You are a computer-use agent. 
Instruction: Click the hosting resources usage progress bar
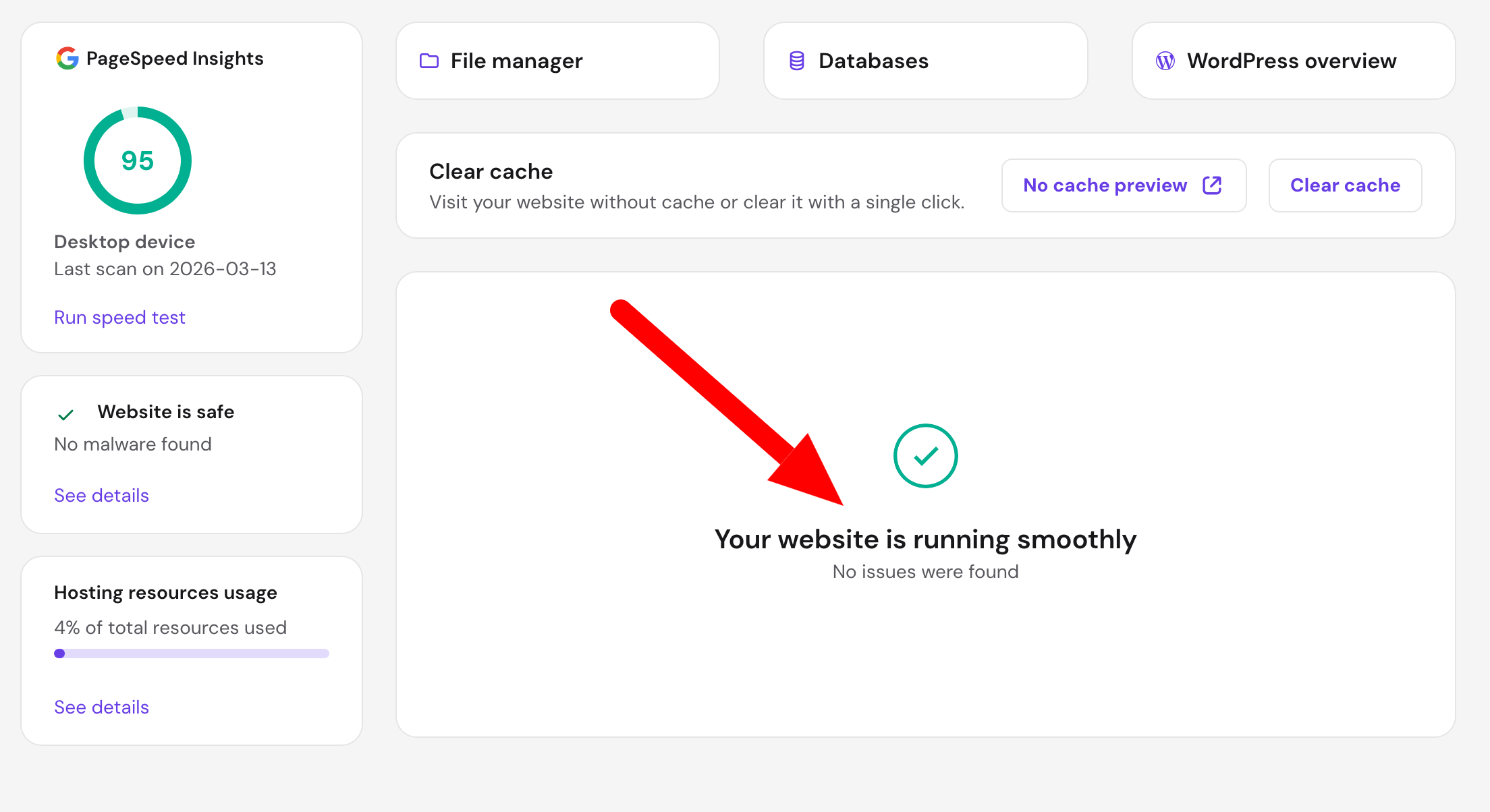click(192, 654)
